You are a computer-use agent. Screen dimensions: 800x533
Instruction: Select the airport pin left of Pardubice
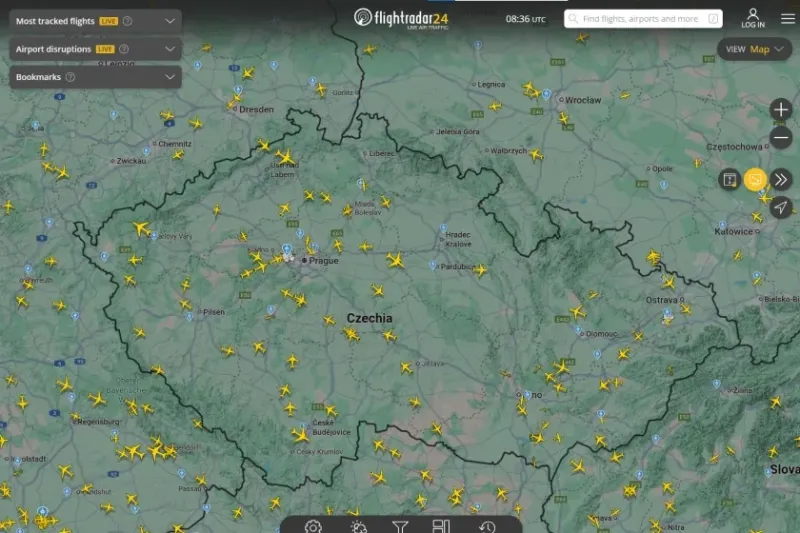433,265
